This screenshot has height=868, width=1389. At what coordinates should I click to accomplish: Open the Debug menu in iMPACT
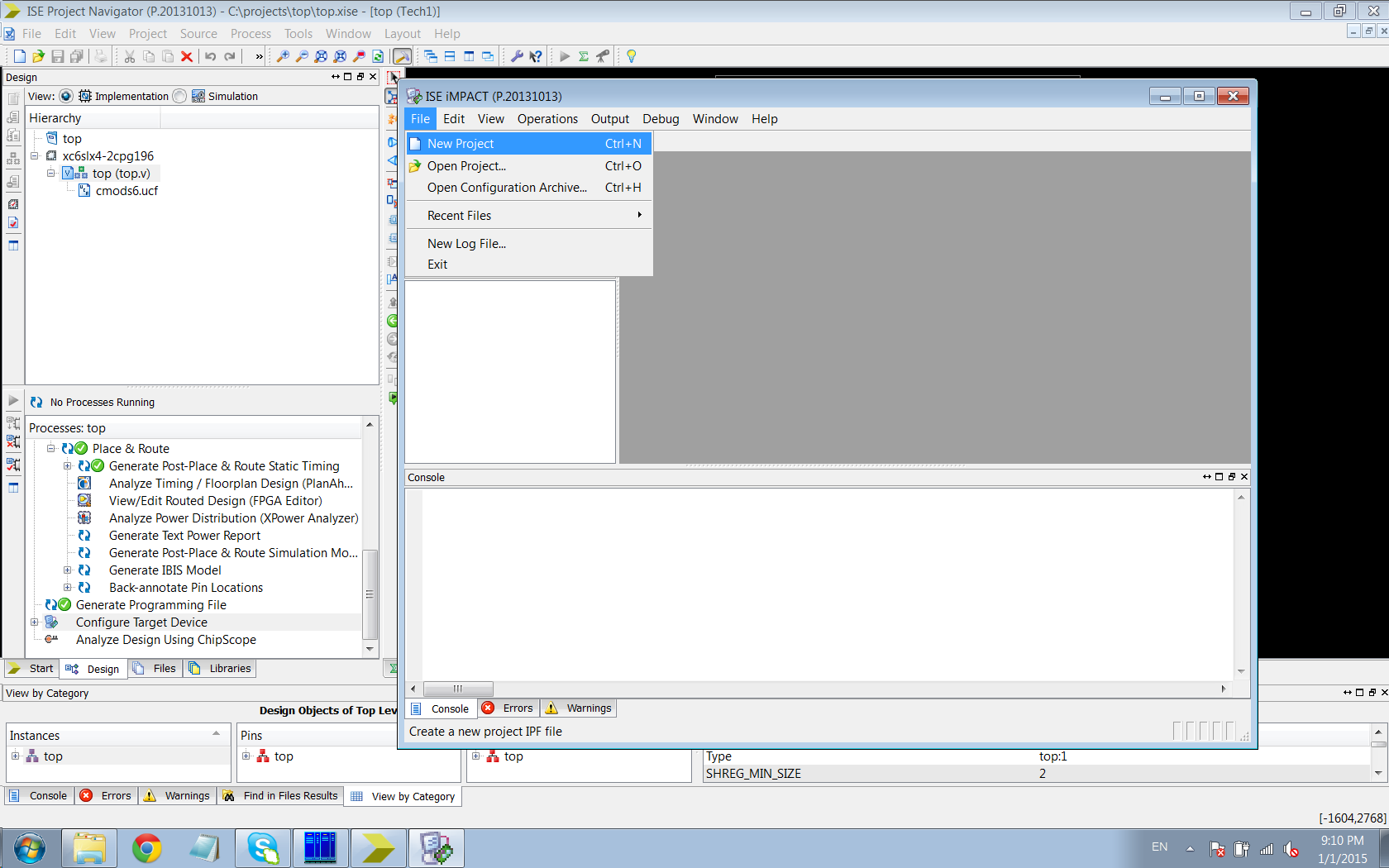(661, 119)
